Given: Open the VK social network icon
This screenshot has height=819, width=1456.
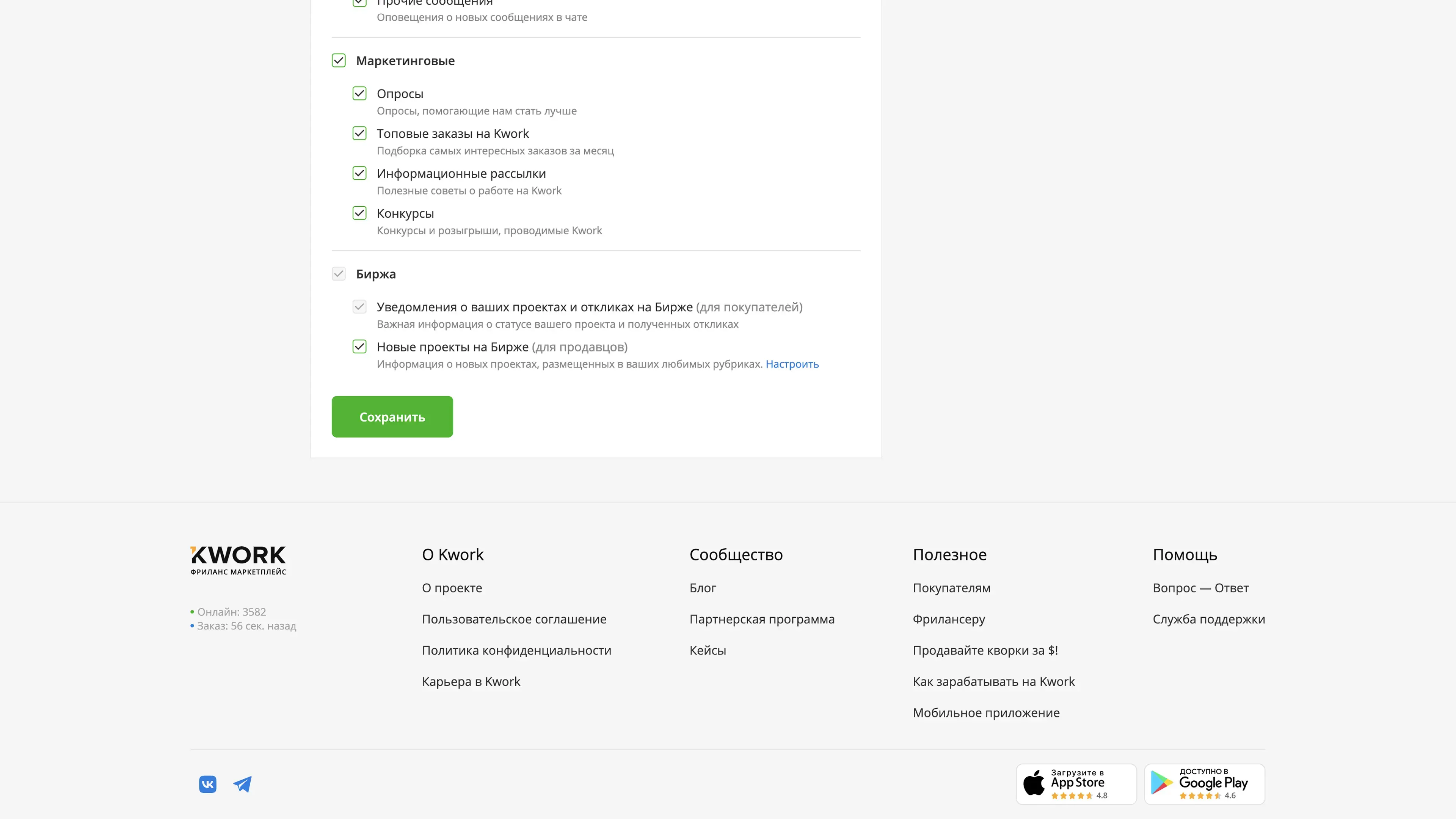Looking at the screenshot, I should (x=207, y=784).
